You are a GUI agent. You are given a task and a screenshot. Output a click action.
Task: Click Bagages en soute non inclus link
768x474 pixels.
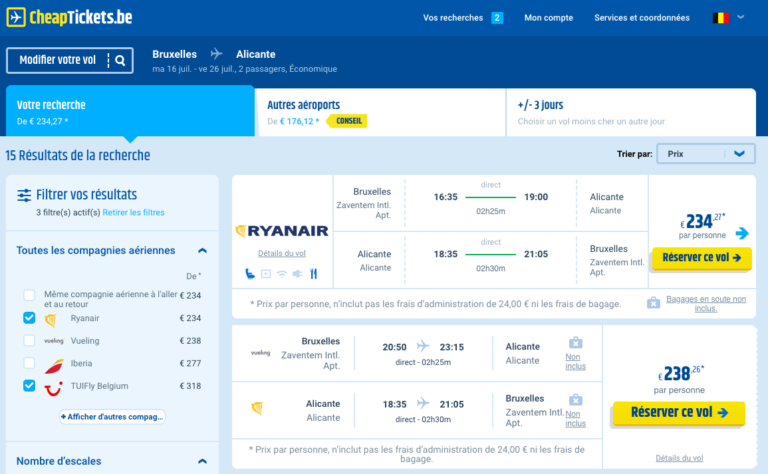tap(706, 304)
